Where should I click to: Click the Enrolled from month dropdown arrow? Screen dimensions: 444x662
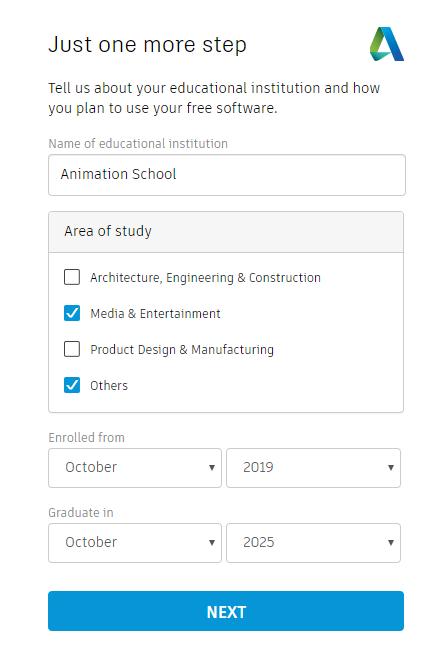tap(212, 468)
